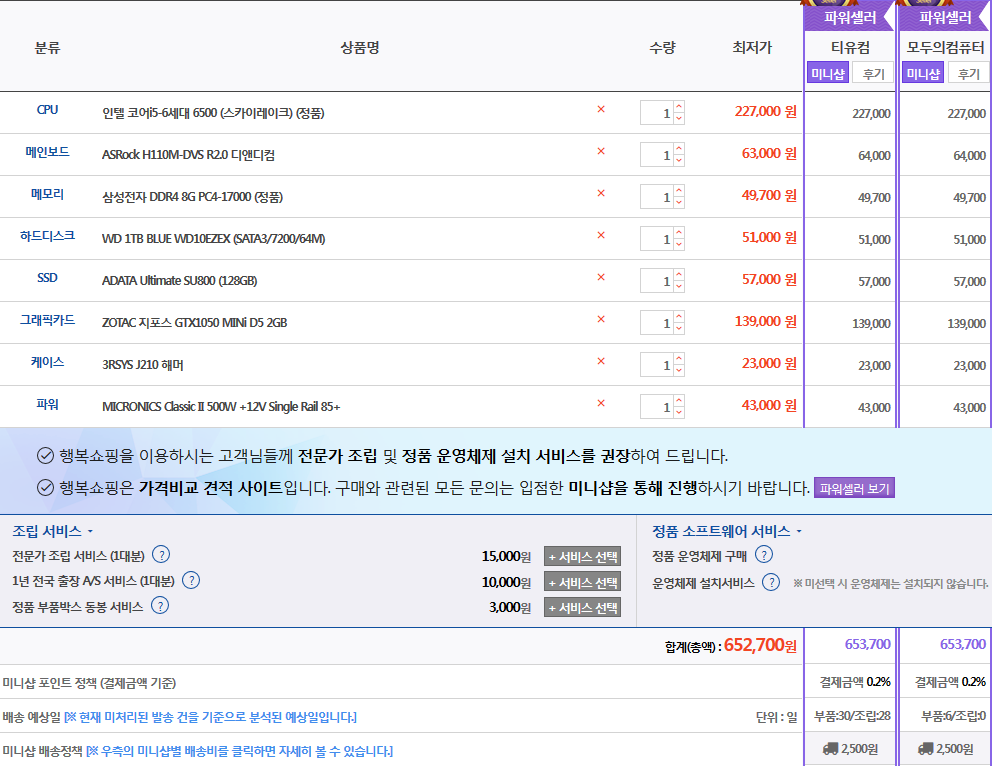Screen dimensions: 992x766
Task: Open help icon for 정품 운영체제 구매
Action: pyautogui.click(x=764, y=555)
